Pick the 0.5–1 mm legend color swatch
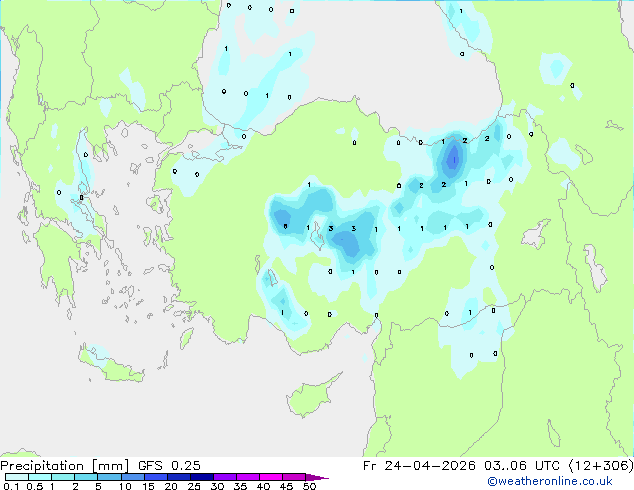This screenshot has height=490, width=634. pos(40,477)
